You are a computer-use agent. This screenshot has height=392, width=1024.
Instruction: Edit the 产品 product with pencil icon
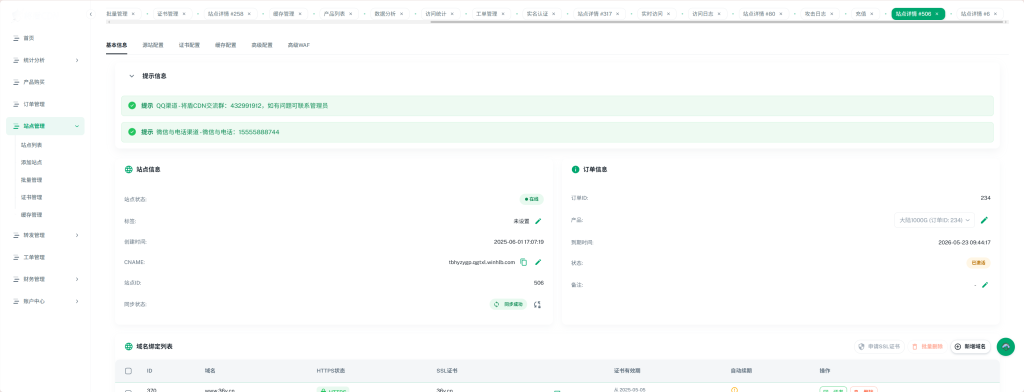984,220
